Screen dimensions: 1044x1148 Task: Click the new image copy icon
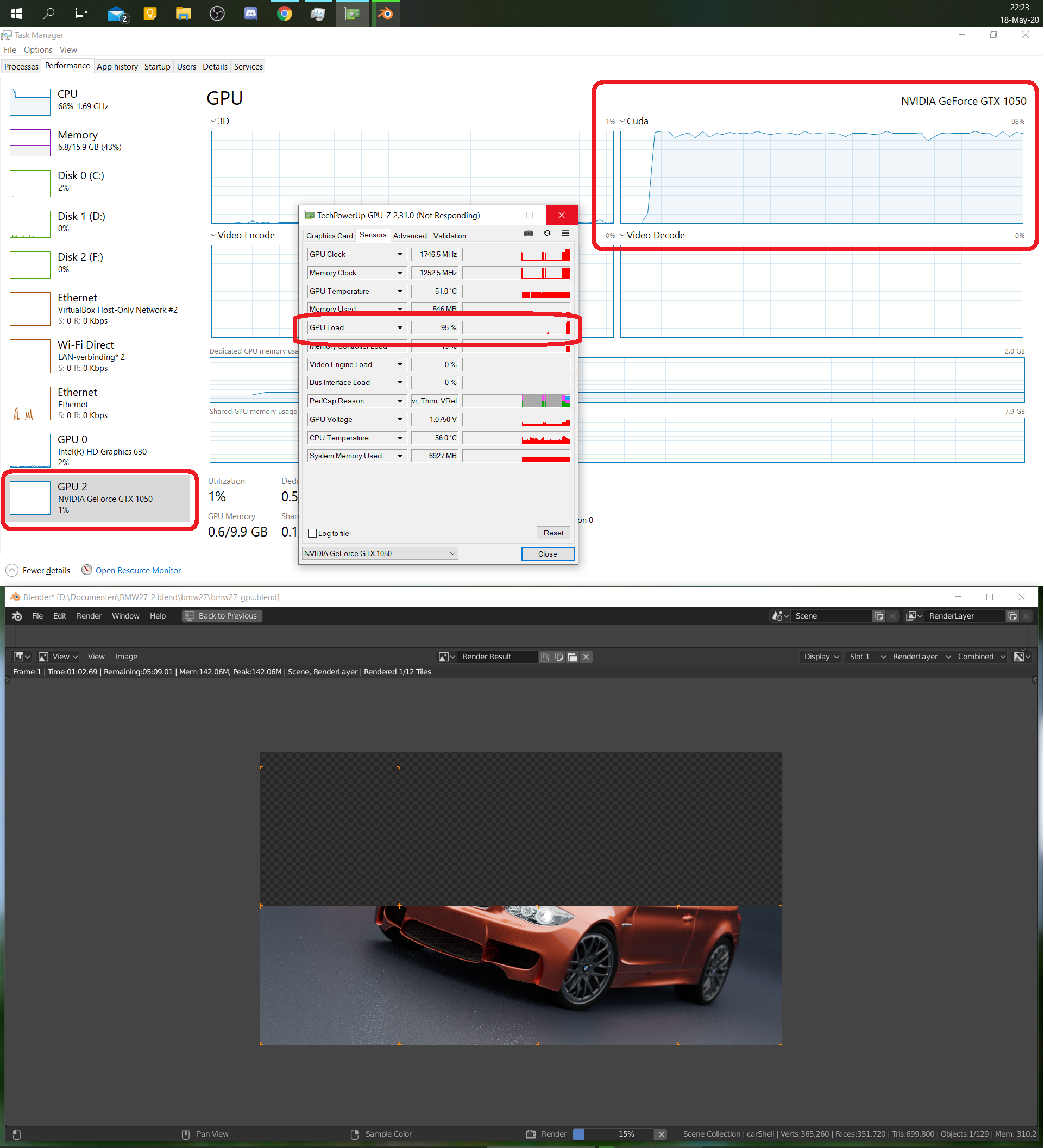[x=559, y=658]
